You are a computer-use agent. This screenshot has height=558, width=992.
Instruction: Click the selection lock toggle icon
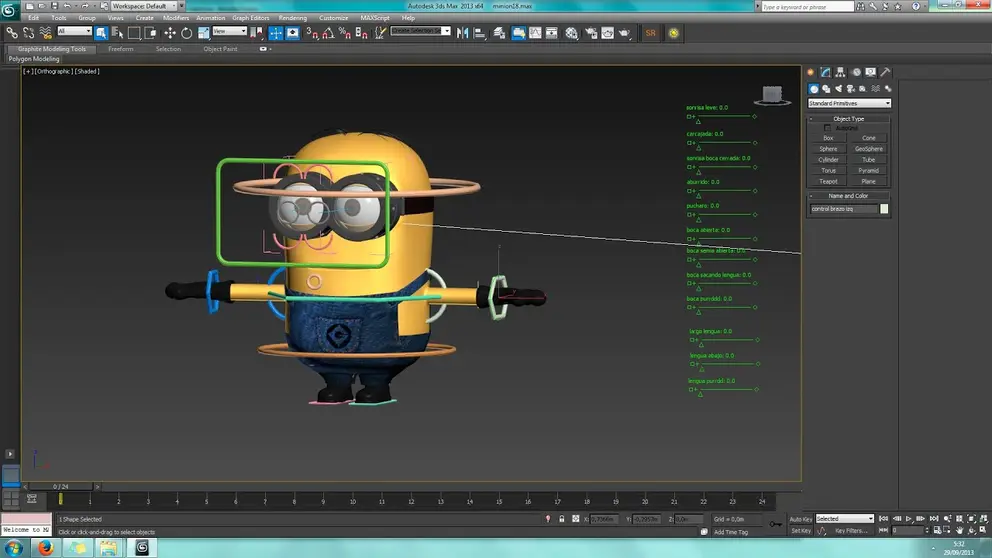pyautogui.click(x=562, y=519)
